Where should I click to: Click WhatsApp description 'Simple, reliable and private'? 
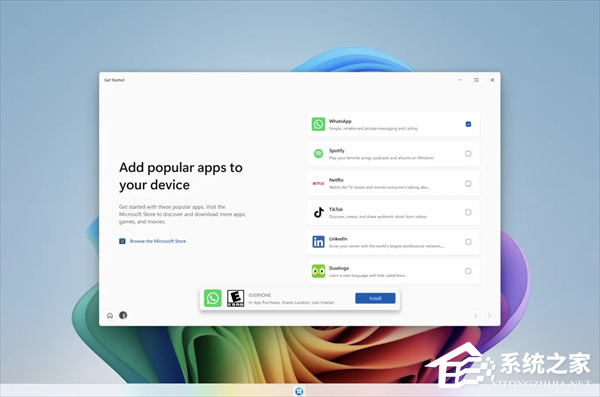pos(373,129)
